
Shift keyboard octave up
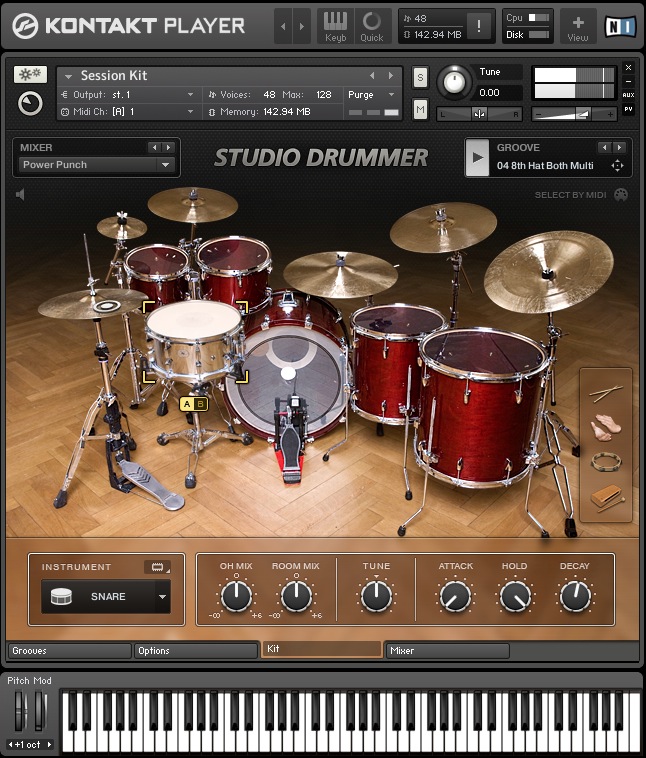point(49,744)
